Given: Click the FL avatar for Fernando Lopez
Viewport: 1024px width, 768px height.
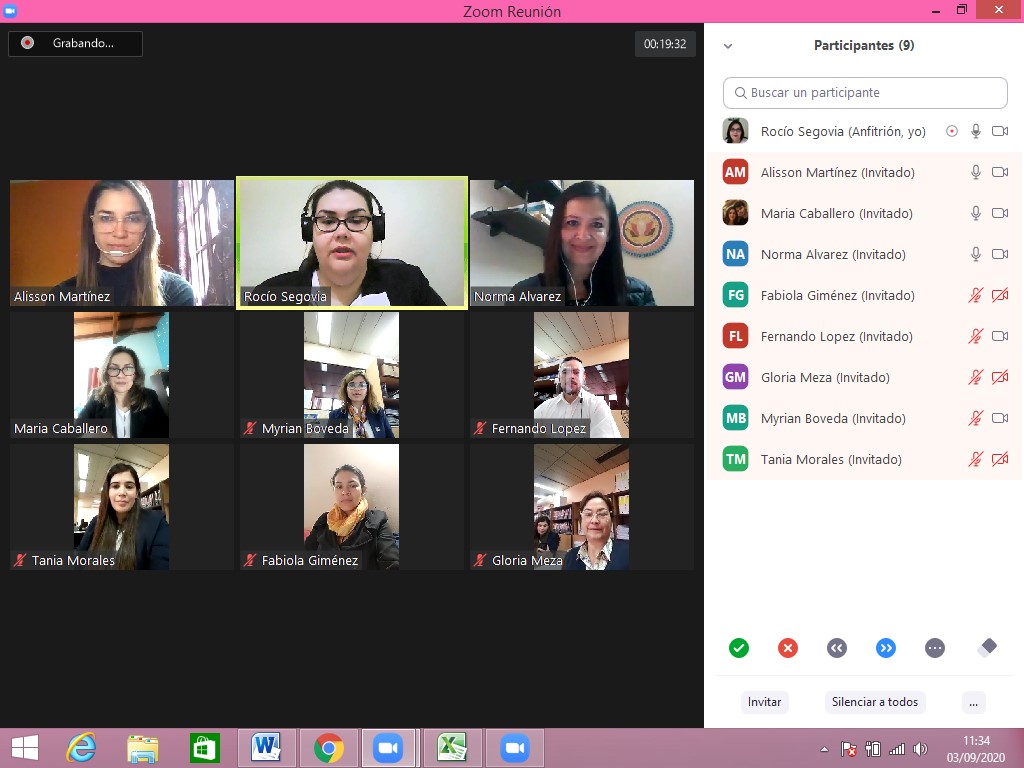Looking at the screenshot, I should 735,336.
